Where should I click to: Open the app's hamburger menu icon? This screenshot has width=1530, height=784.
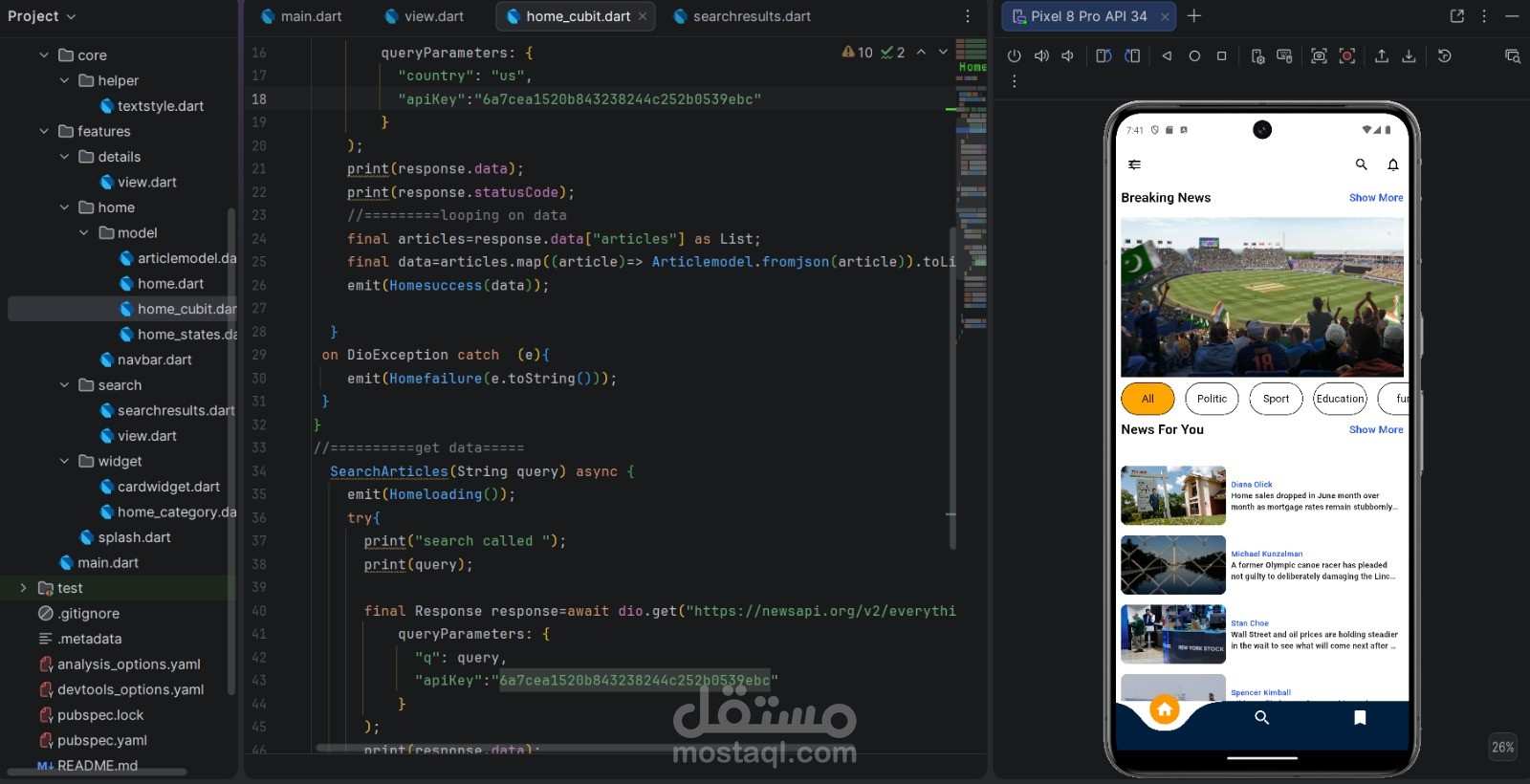point(1134,164)
